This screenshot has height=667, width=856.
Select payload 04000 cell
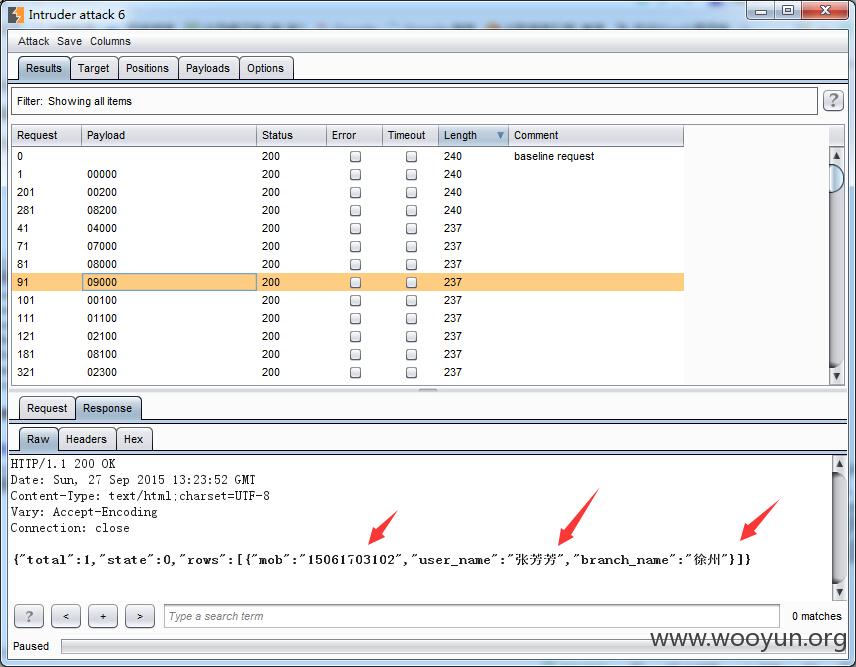169,228
